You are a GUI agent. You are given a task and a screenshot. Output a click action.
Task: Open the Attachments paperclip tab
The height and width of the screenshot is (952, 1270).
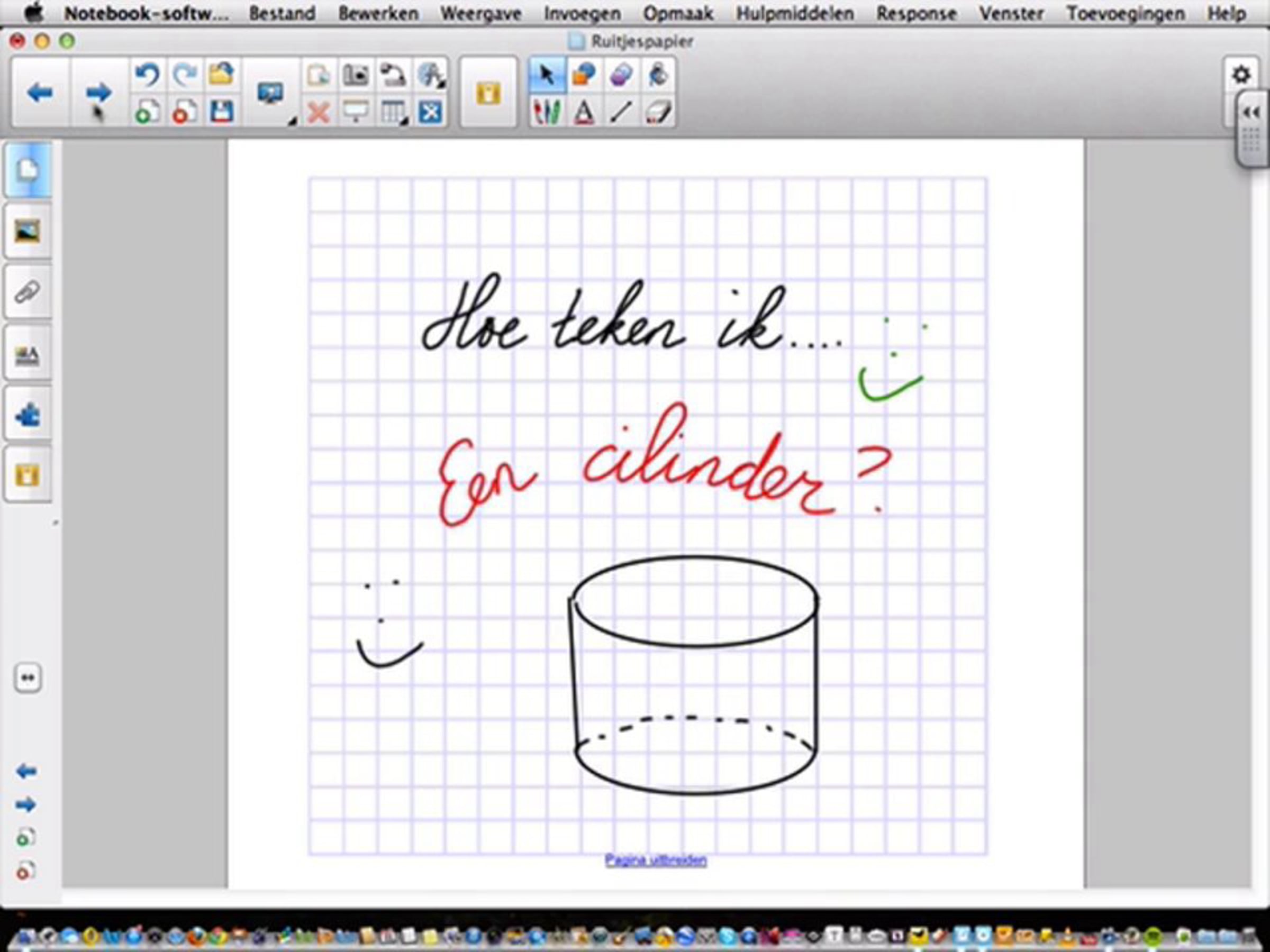28,292
